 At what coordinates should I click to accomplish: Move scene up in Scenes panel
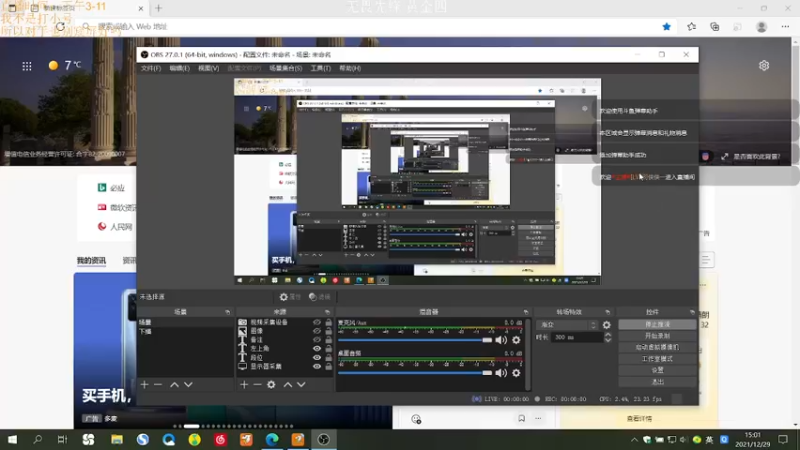coord(174,385)
